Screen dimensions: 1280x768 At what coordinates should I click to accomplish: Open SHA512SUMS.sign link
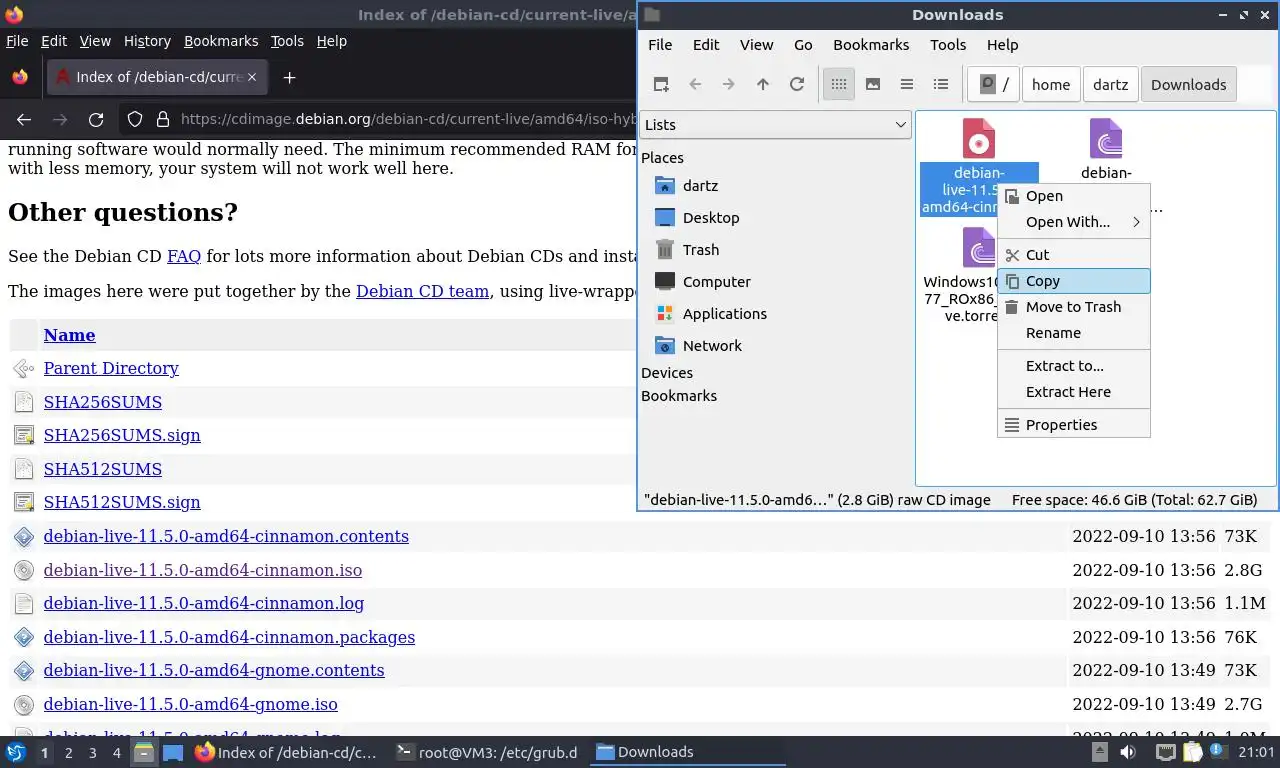122,502
